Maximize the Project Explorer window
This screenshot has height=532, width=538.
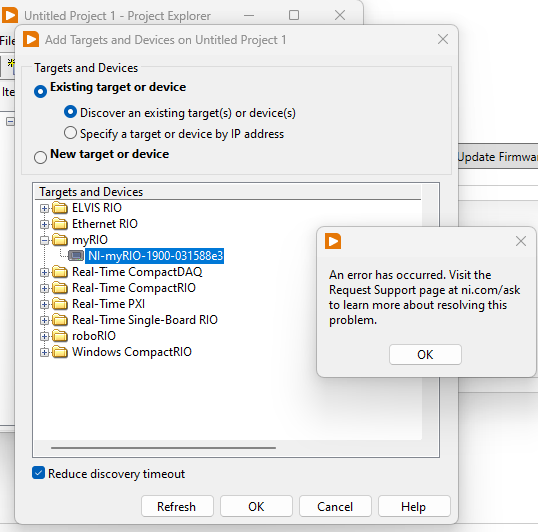point(294,15)
